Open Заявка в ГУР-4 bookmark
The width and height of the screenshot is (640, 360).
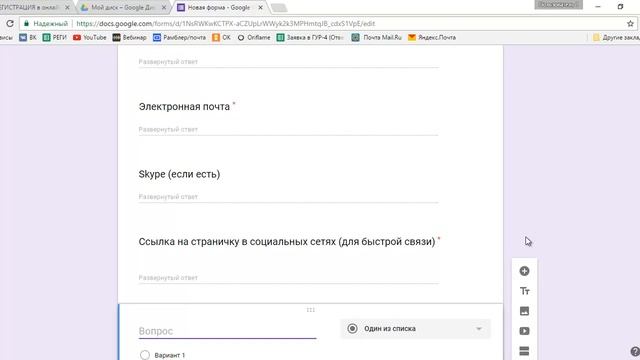310,38
